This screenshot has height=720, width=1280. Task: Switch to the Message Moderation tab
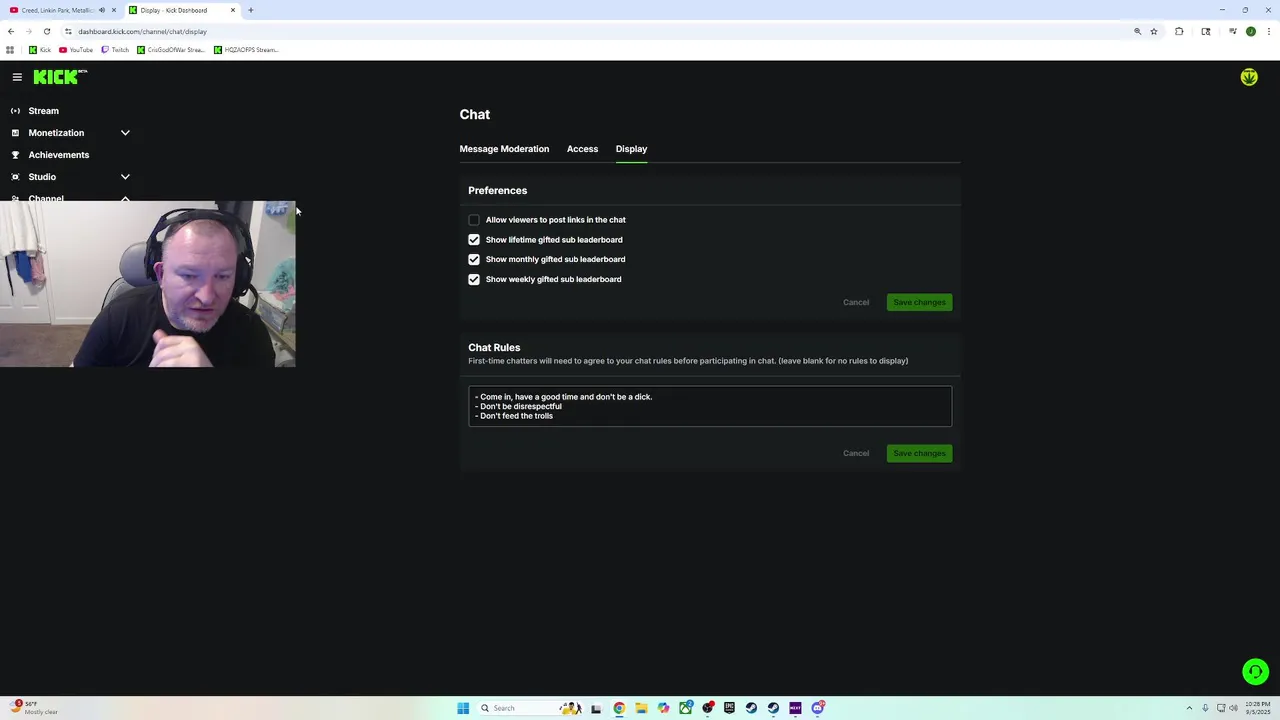coord(504,149)
